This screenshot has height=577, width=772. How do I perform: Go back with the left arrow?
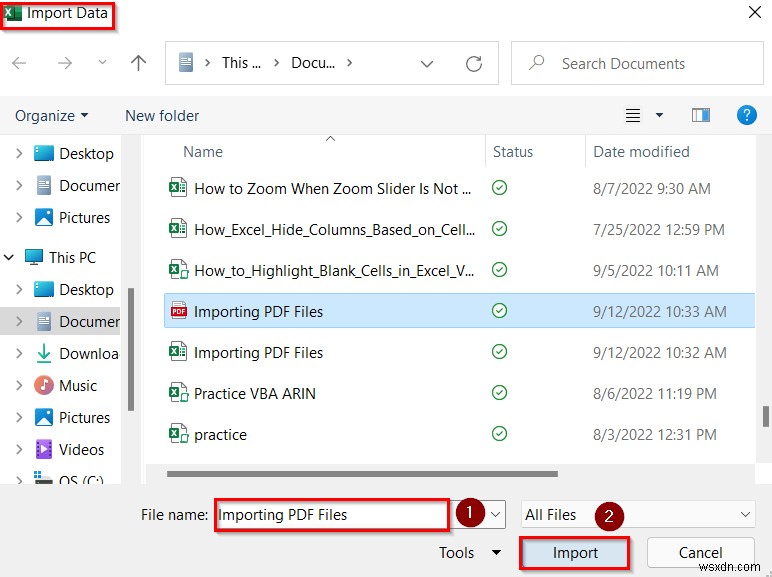pos(19,63)
